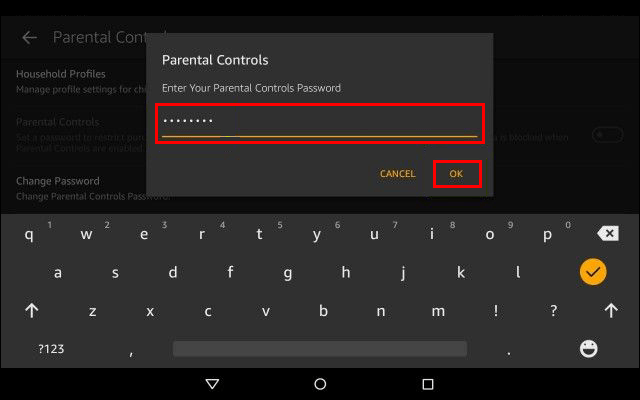Tap the left shift arrow key
The height and width of the screenshot is (400, 640).
32,311
